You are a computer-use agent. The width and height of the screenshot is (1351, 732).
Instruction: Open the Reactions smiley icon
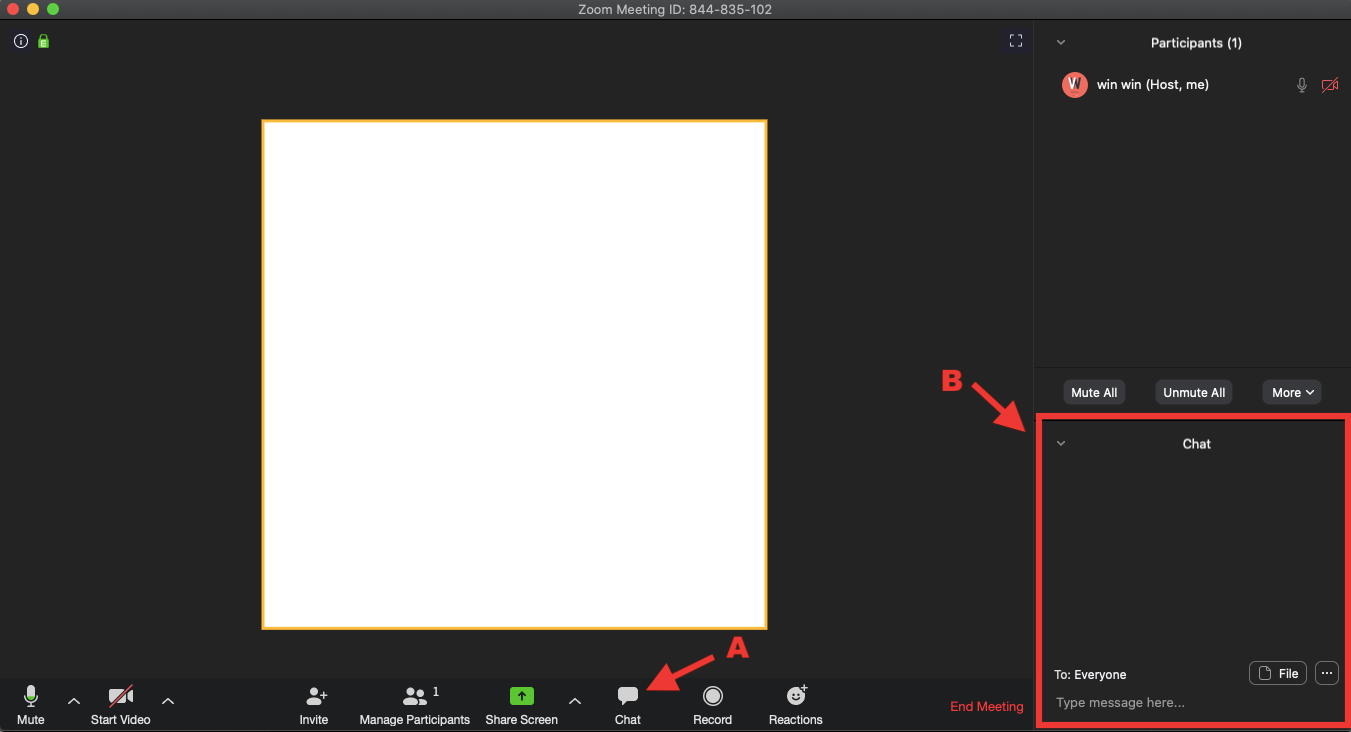(x=796, y=696)
